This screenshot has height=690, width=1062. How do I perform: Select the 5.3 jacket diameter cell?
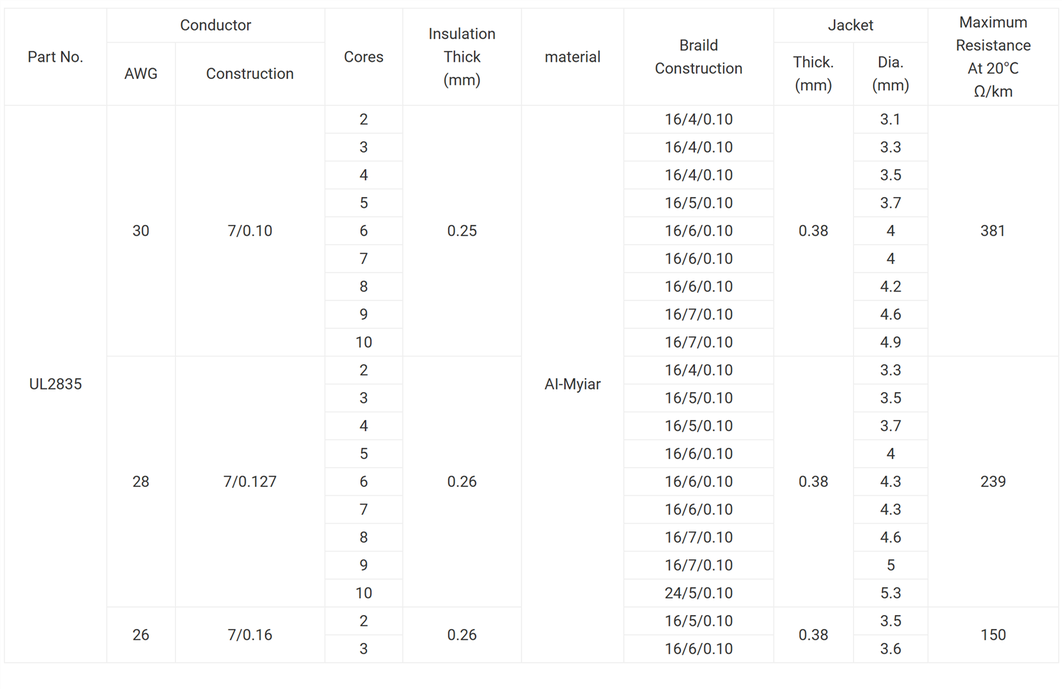pyautogui.click(x=890, y=593)
